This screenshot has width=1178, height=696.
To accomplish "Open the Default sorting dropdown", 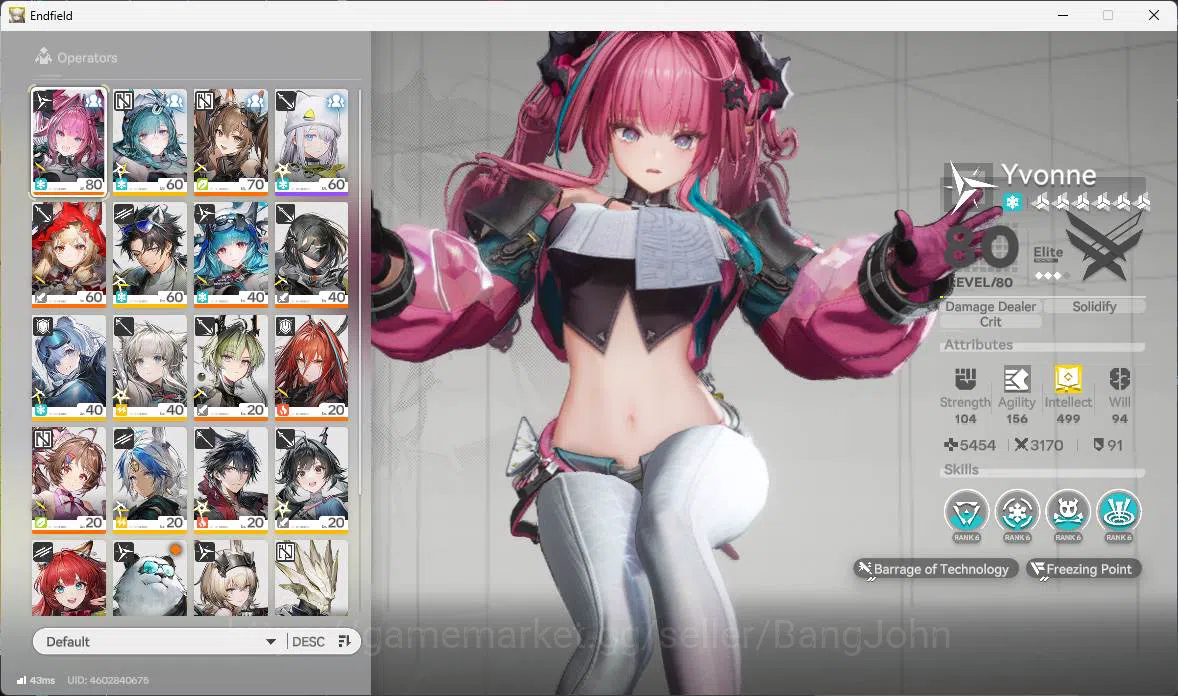I will [159, 641].
